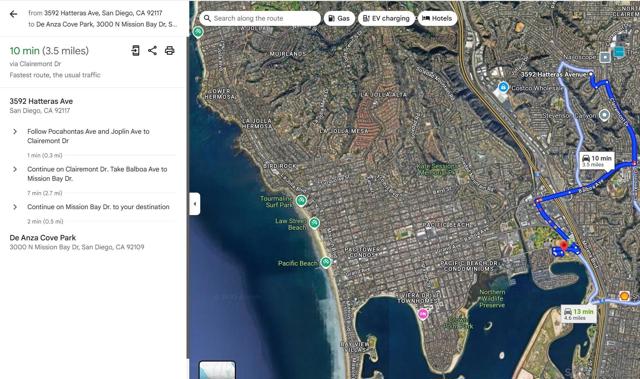The image size is (640, 379).
Task: Click the red destination pin on map
Action: (564, 246)
